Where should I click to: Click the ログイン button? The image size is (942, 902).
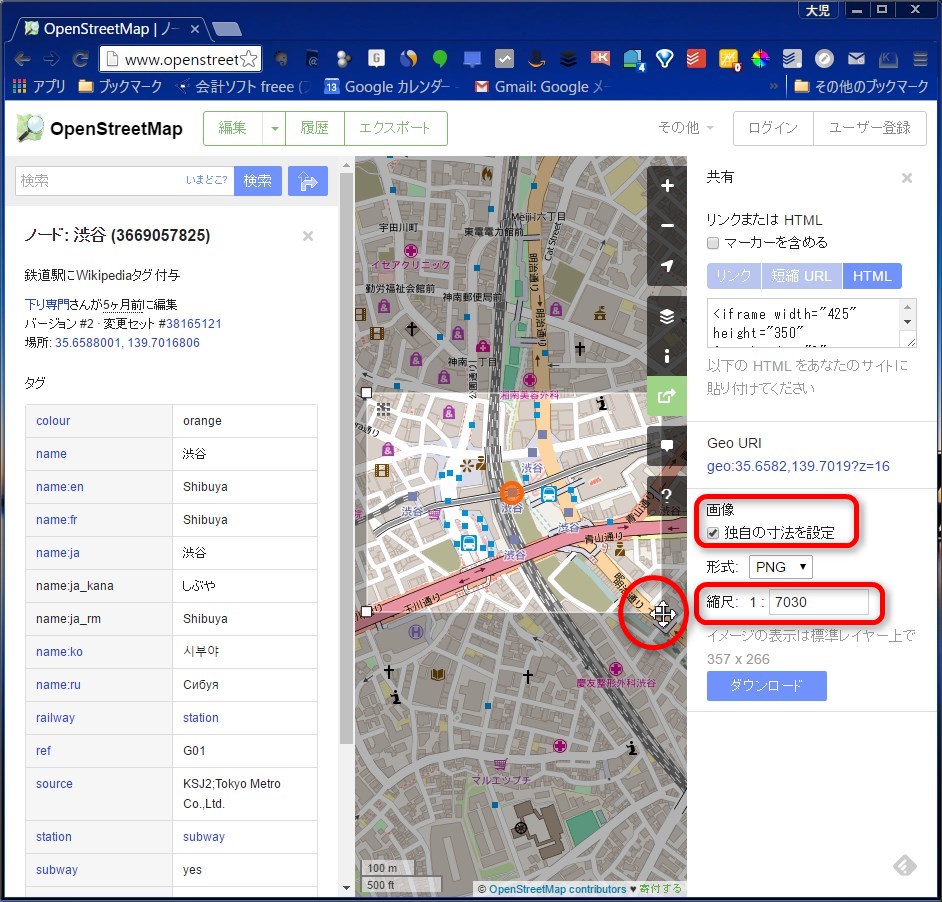point(773,128)
